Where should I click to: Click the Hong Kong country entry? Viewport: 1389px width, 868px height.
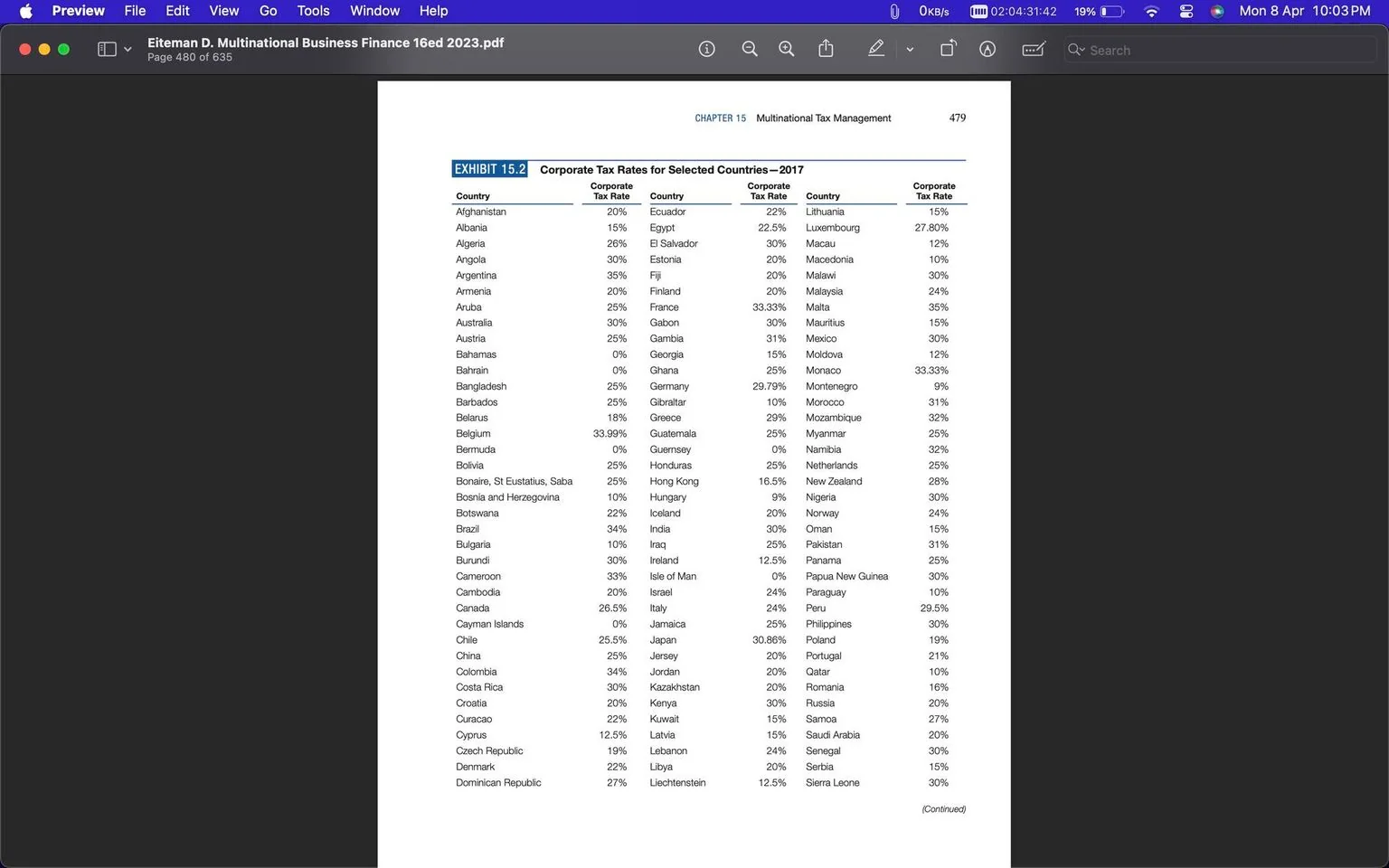point(674,481)
